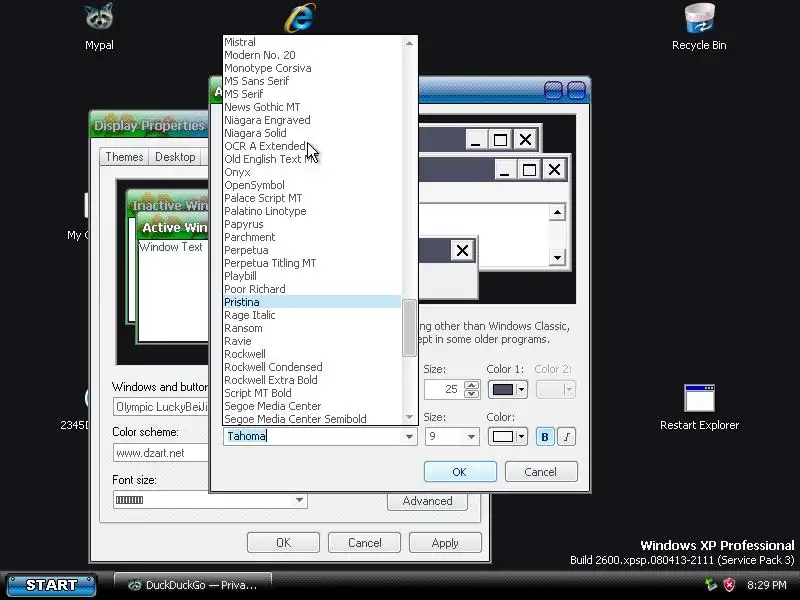Click the Advanced button
Screen dimensions: 800x600
pyautogui.click(x=428, y=501)
